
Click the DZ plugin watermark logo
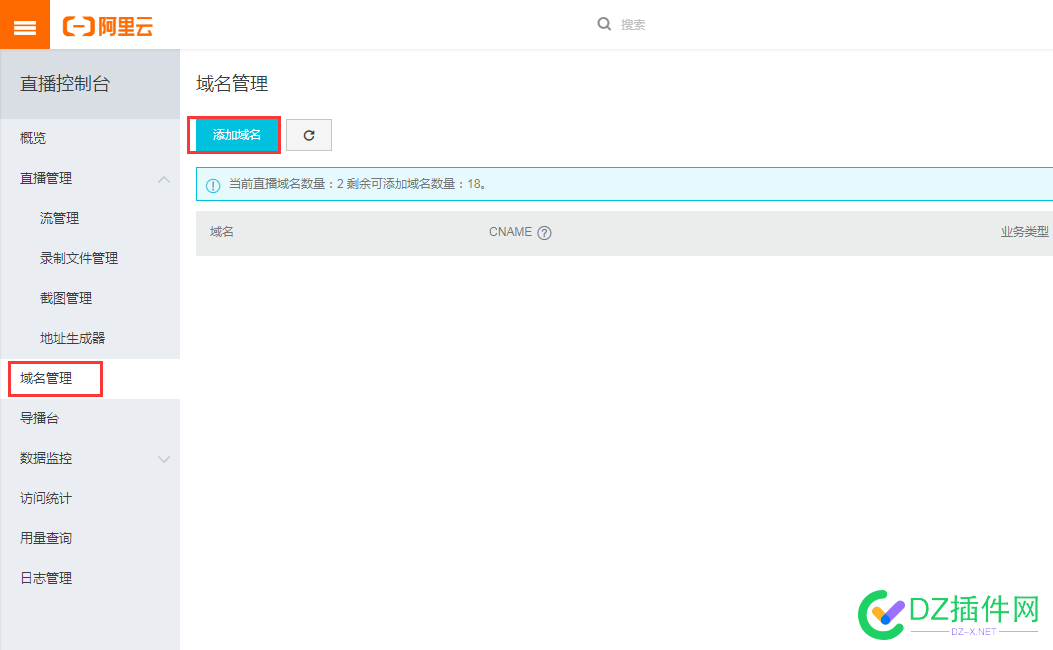(x=948, y=614)
